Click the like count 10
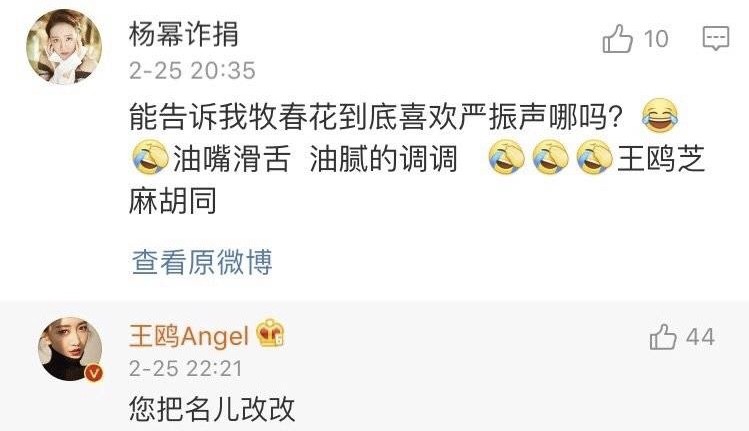The height and width of the screenshot is (431, 749). tap(656, 39)
